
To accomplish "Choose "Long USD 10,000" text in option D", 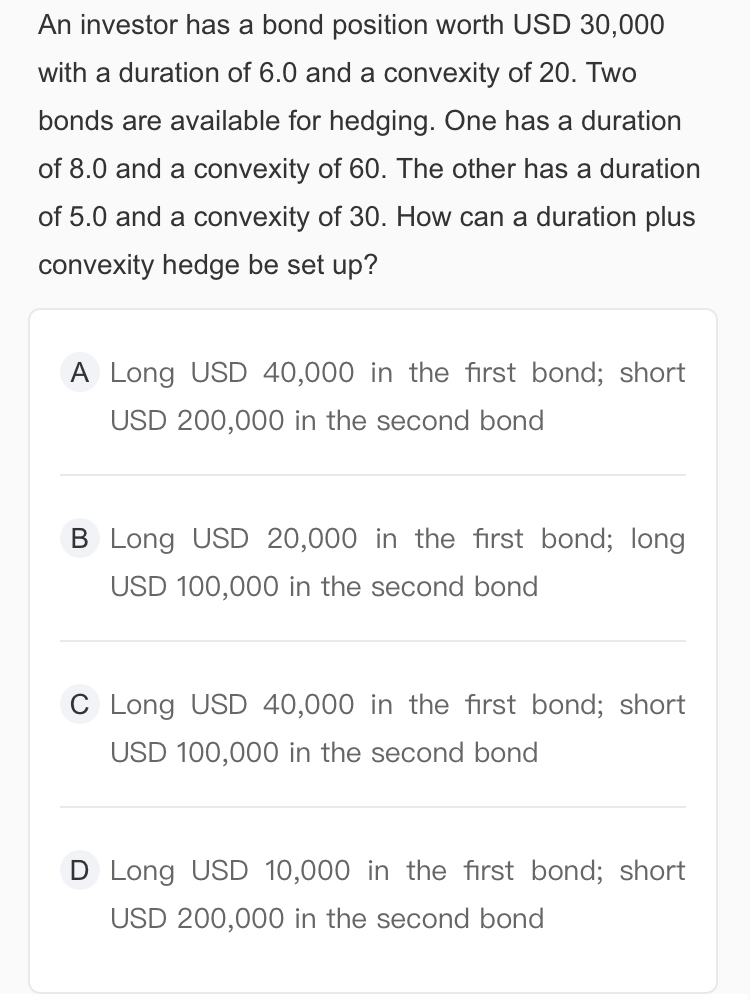I will click(230, 871).
